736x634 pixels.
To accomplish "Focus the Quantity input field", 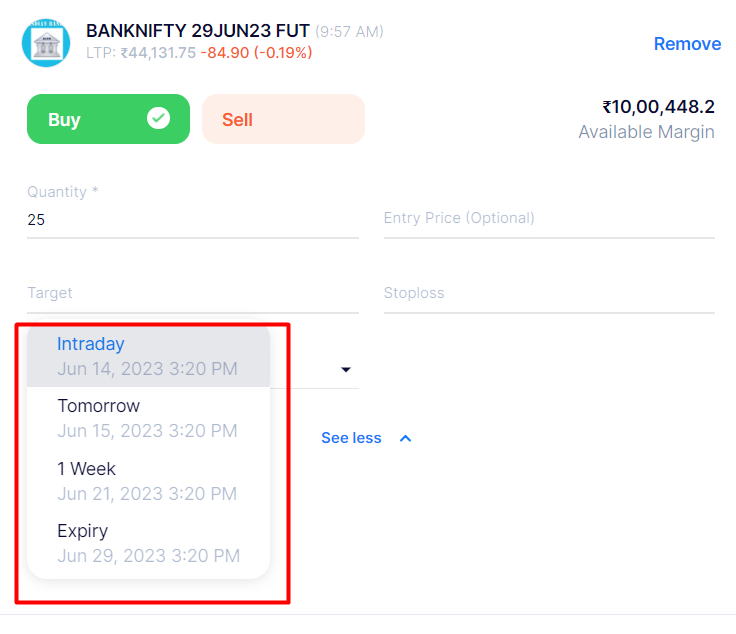I will 192,219.
